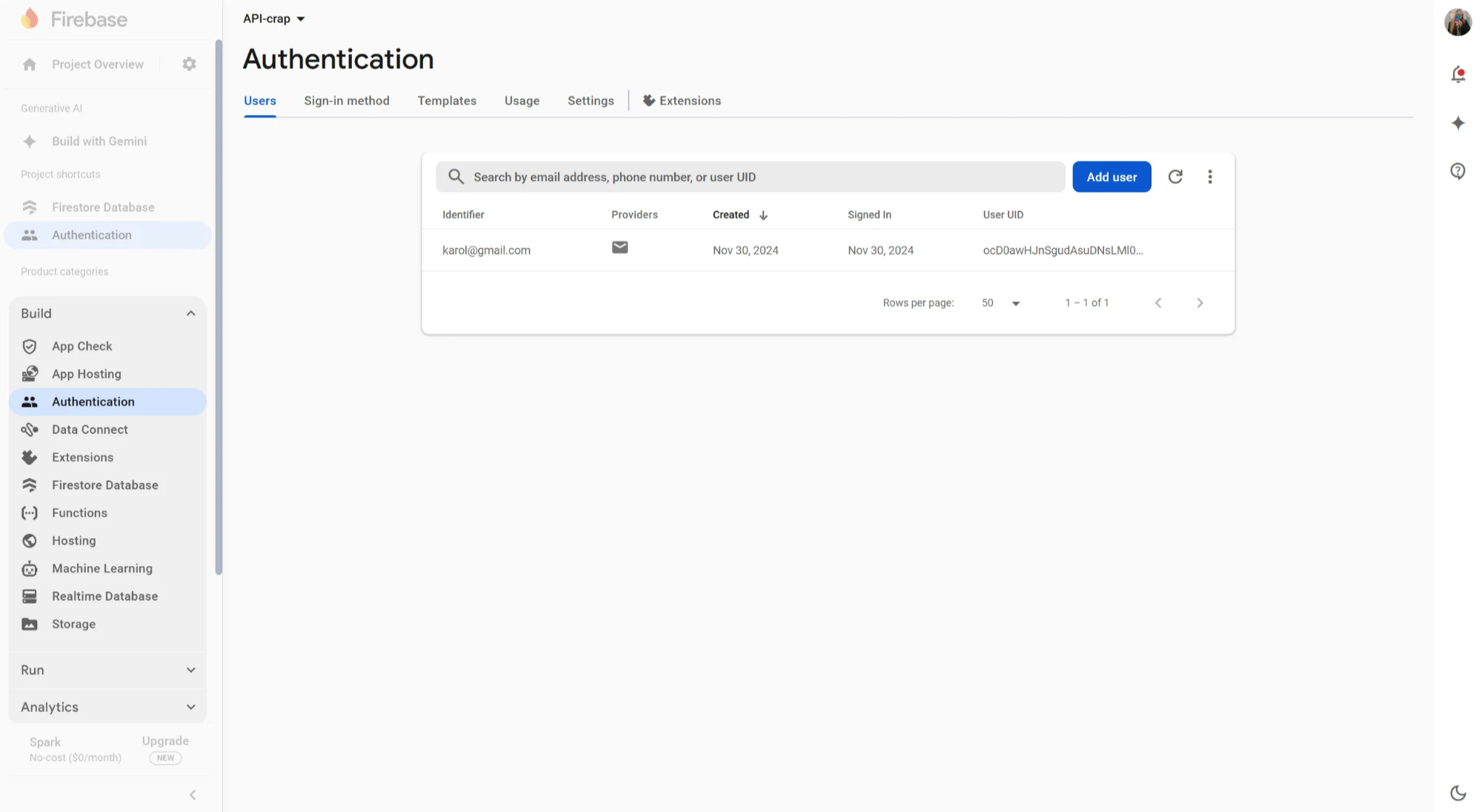Image resolution: width=1482 pixels, height=812 pixels.
Task: Click the Hosting globe icon
Action: pyautogui.click(x=30, y=541)
